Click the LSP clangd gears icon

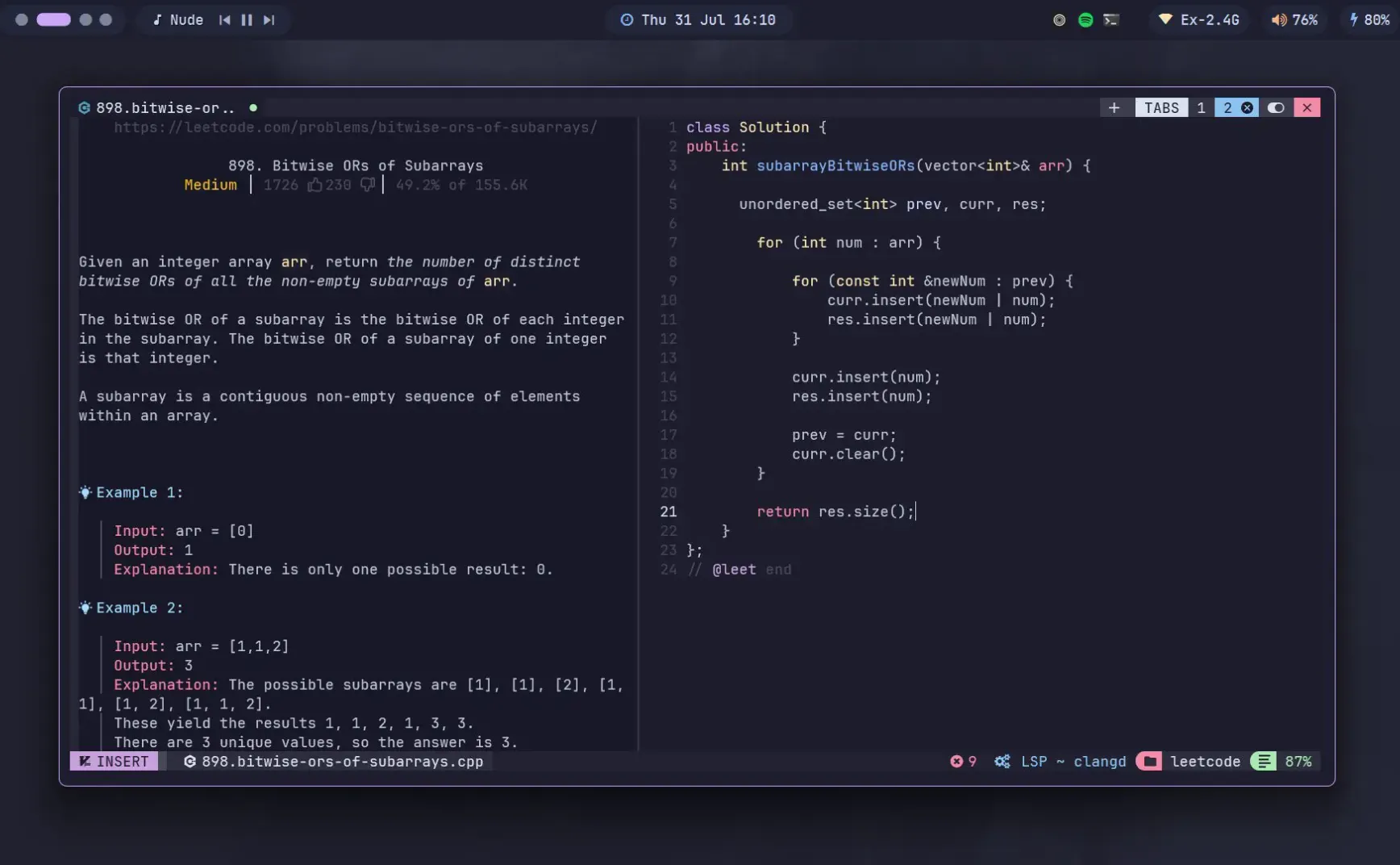pos(1002,761)
